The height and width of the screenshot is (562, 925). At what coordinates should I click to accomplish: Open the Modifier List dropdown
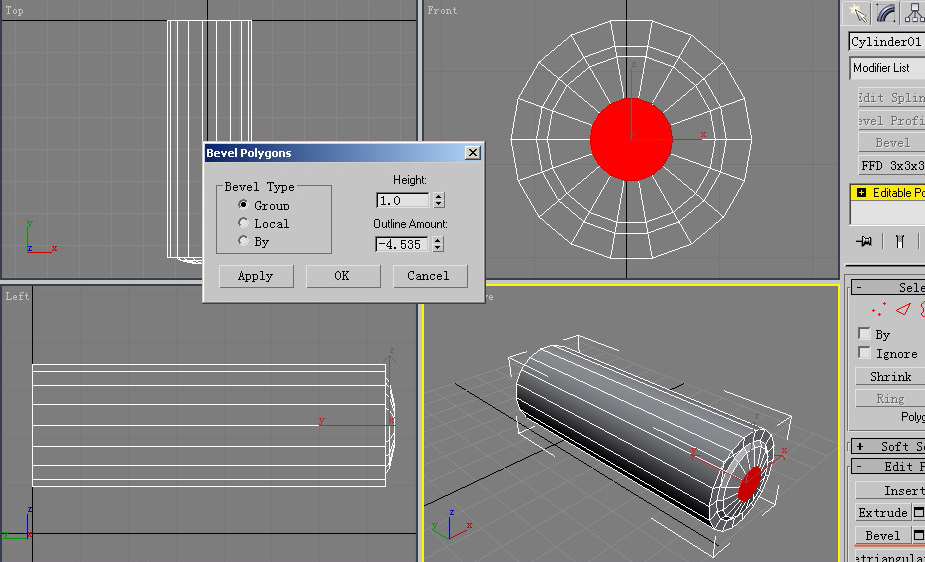pyautogui.click(x=888, y=68)
